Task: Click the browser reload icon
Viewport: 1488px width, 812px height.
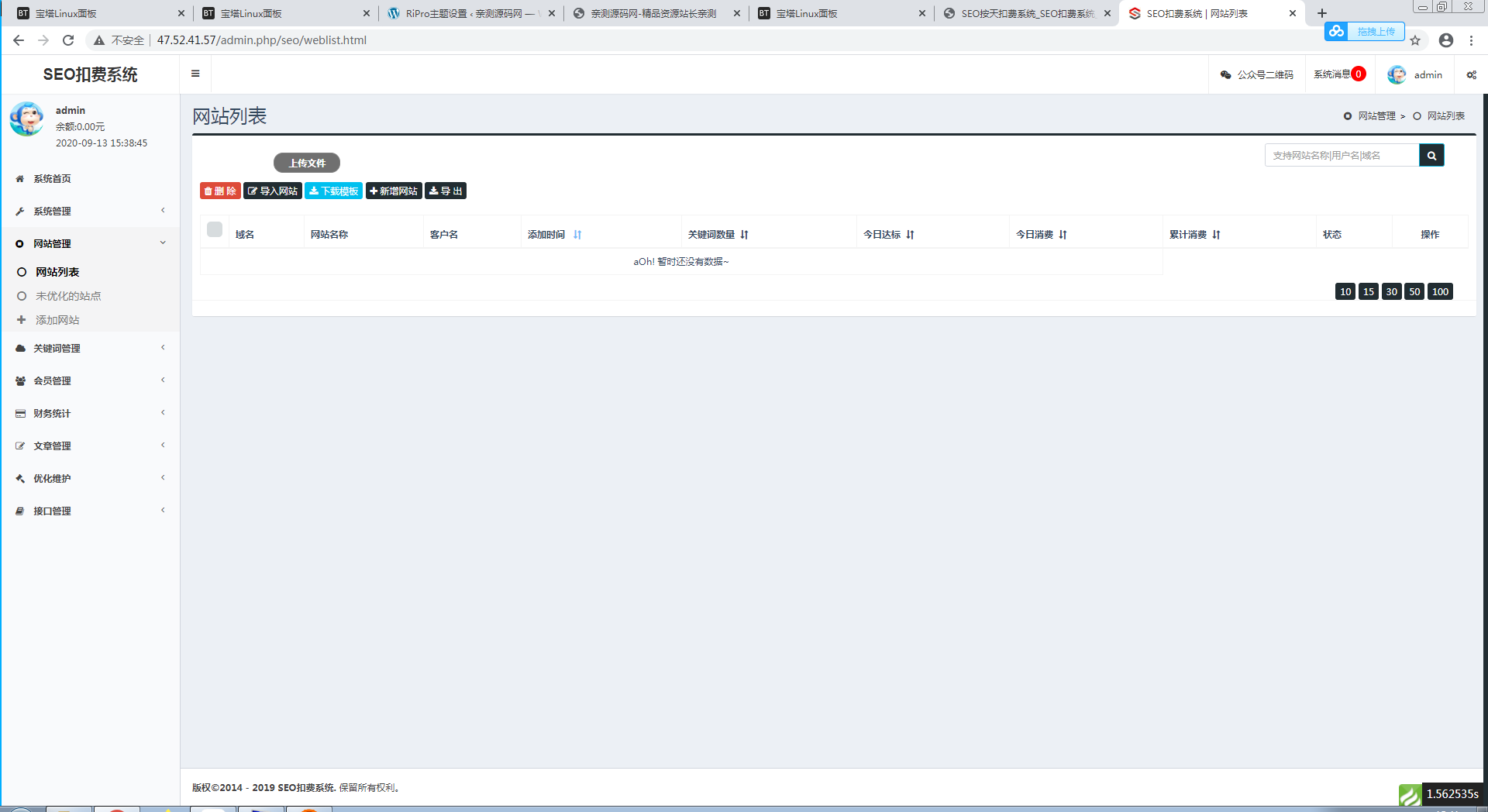Action: (68, 40)
